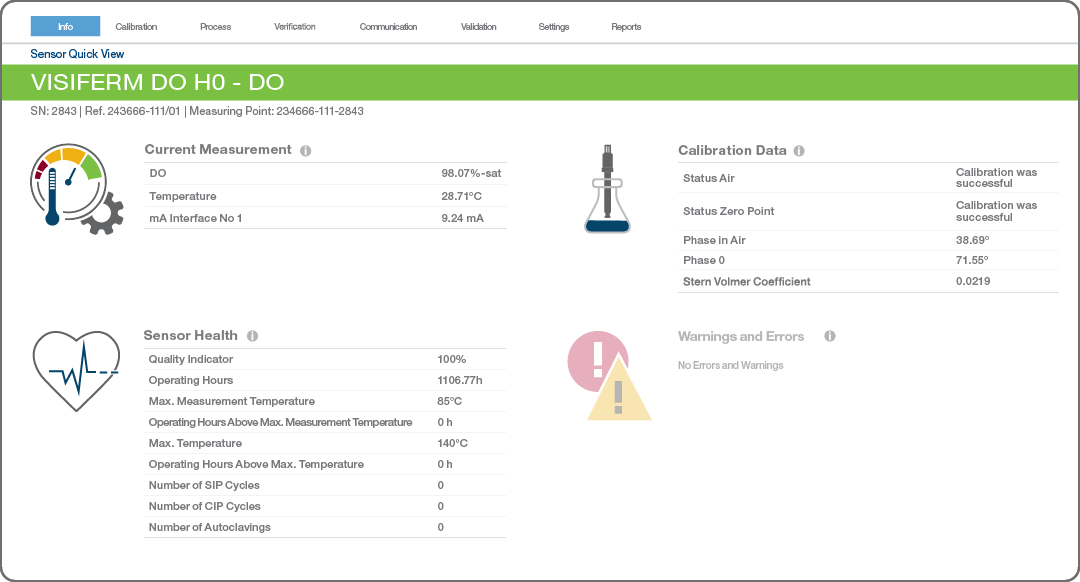Select the Quality Indicator value 100%
The width and height of the screenshot is (1080, 582).
tap(452, 360)
